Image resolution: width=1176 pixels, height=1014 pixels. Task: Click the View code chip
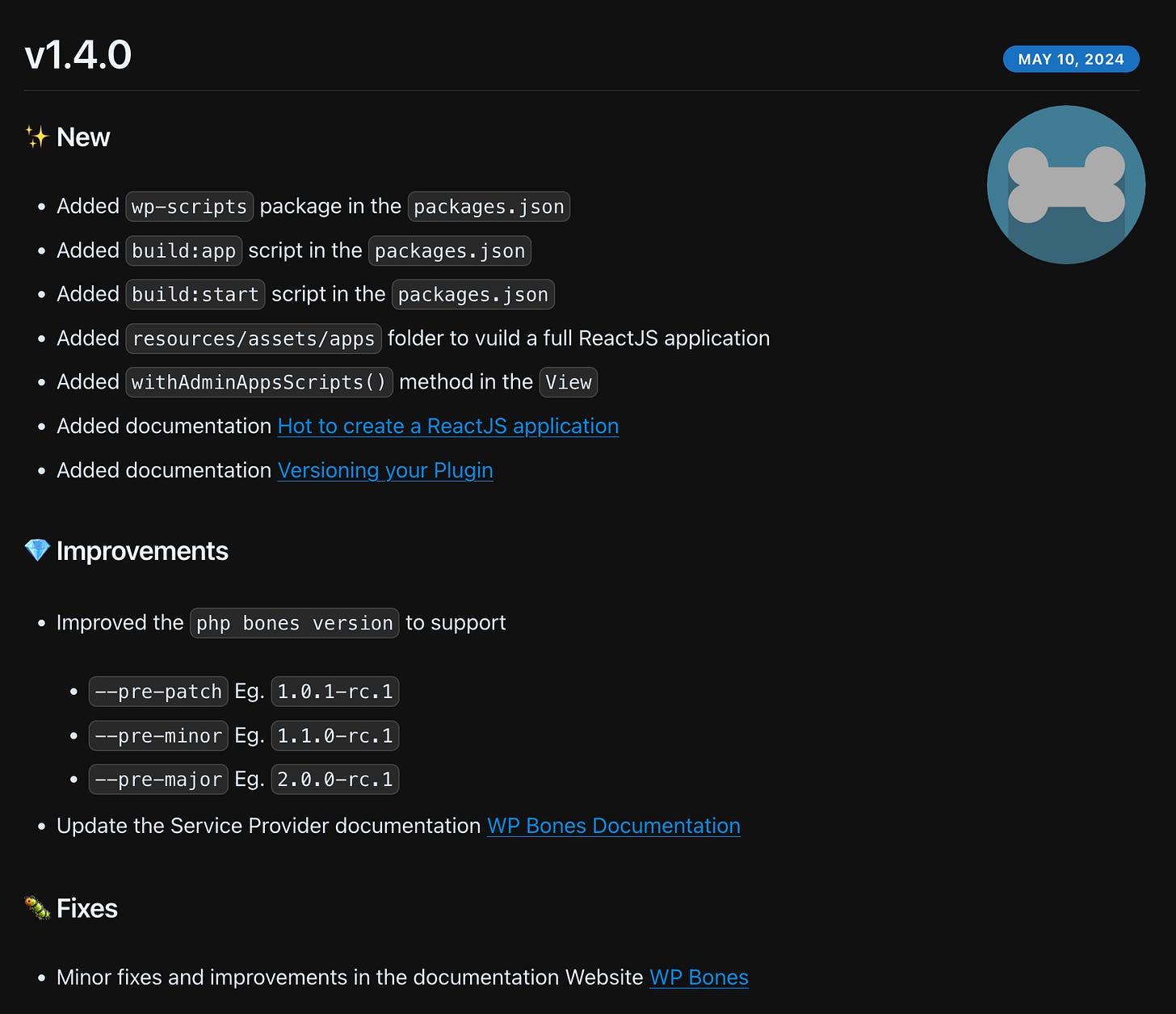(x=568, y=382)
